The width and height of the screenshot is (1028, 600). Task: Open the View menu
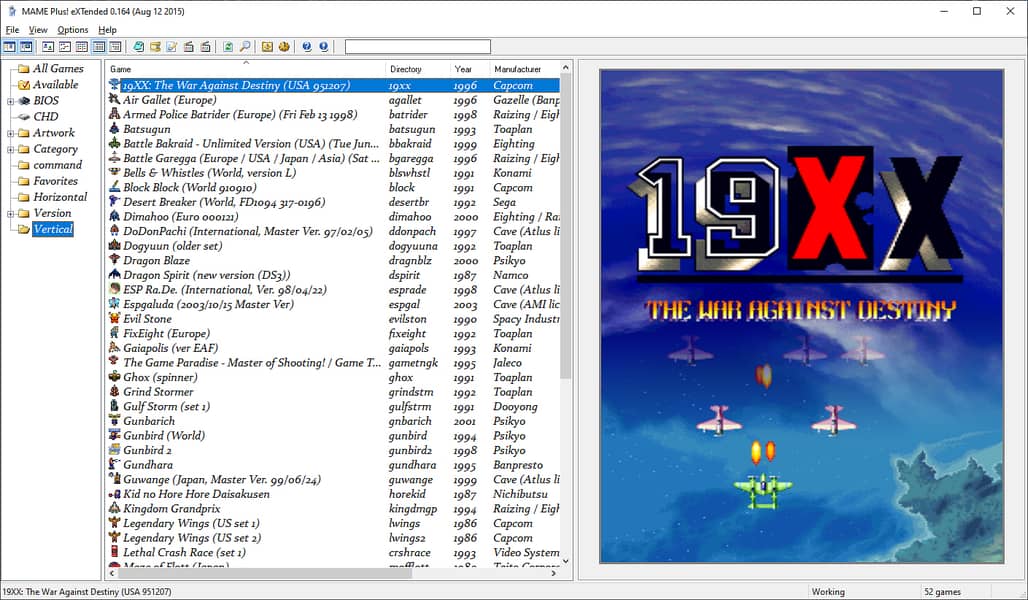pyautogui.click(x=38, y=30)
